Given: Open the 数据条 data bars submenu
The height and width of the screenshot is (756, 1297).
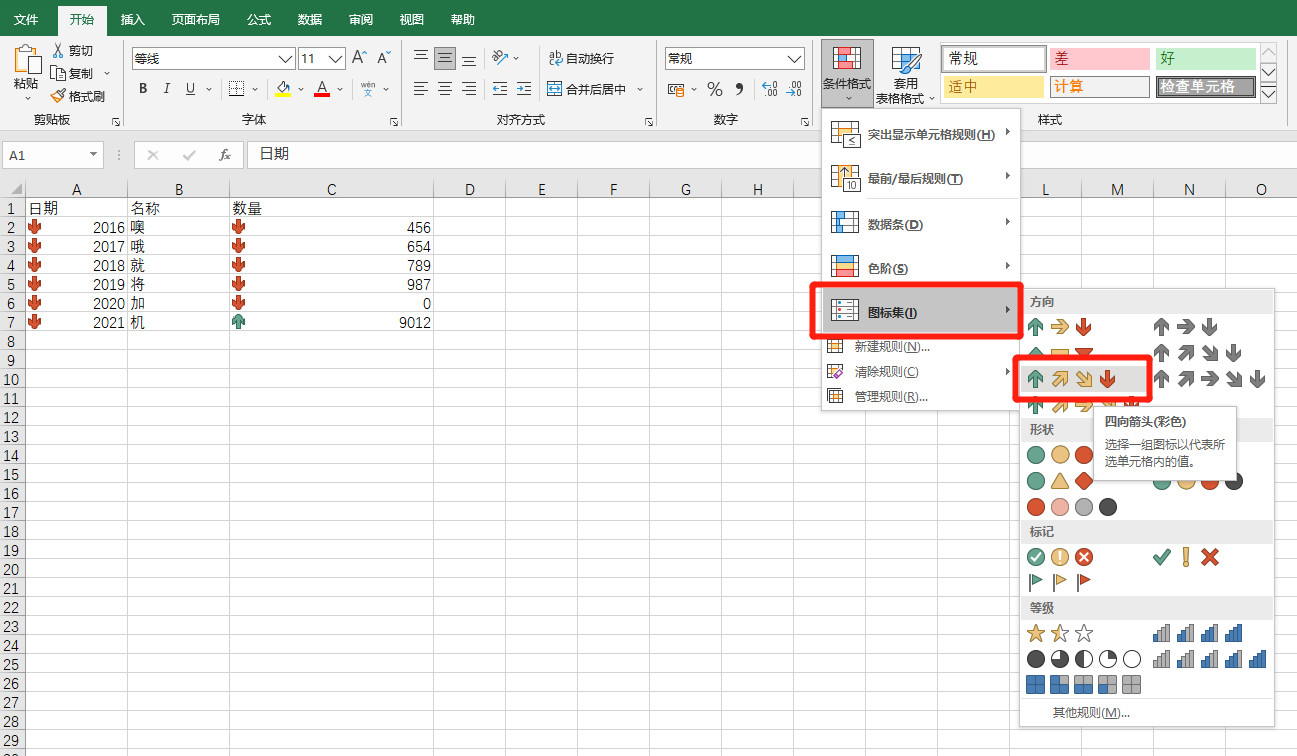Looking at the screenshot, I should [x=920, y=224].
